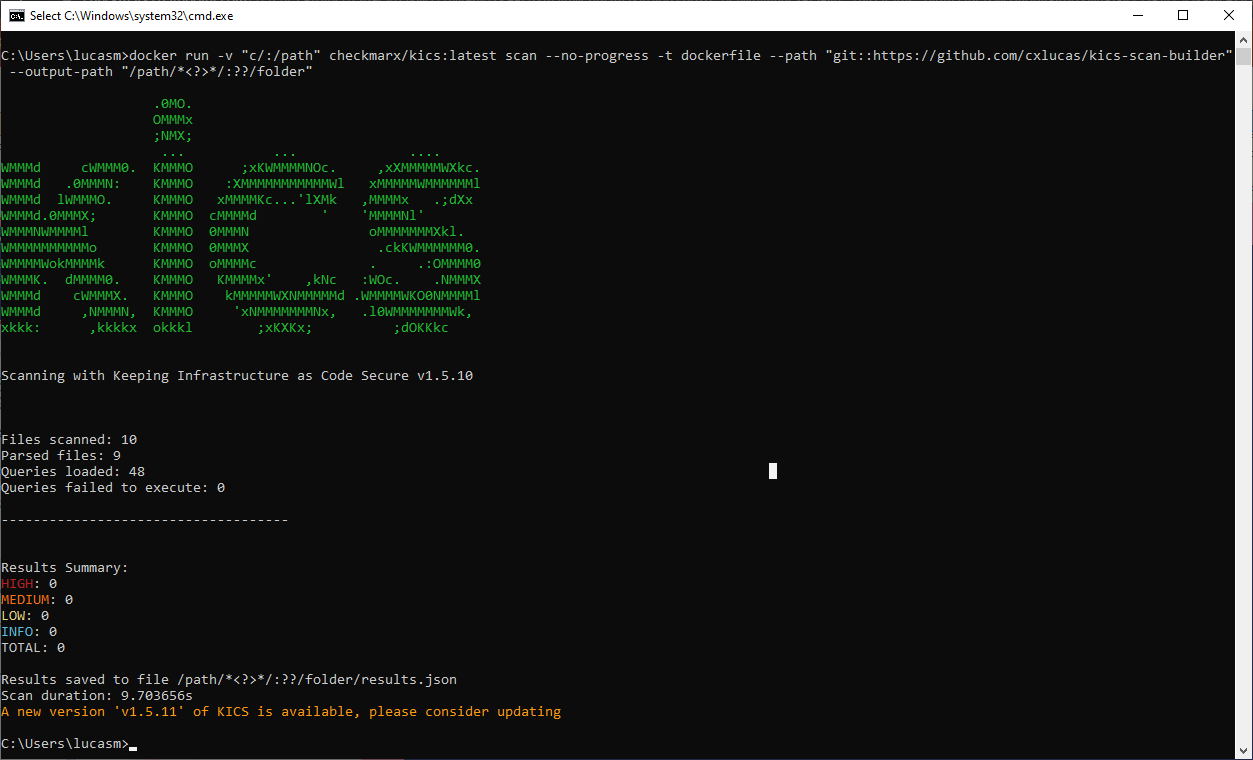The height and width of the screenshot is (760, 1253).
Task: Click 'Scanning with Keeping Infrastructure as Code Secure v1.5.10'
Action: pos(237,375)
